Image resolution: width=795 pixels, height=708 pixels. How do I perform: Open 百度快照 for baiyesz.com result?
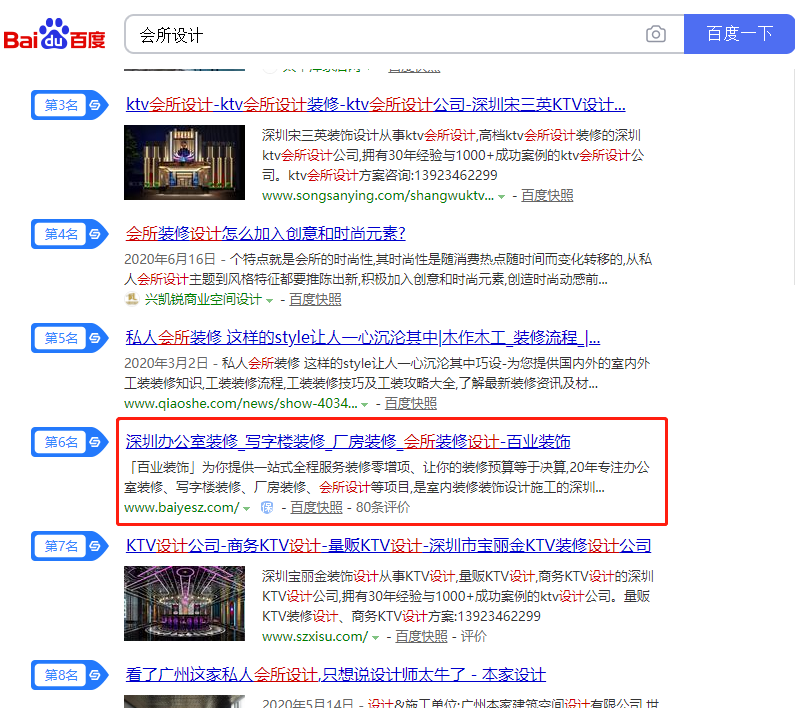tap(316, 508)
